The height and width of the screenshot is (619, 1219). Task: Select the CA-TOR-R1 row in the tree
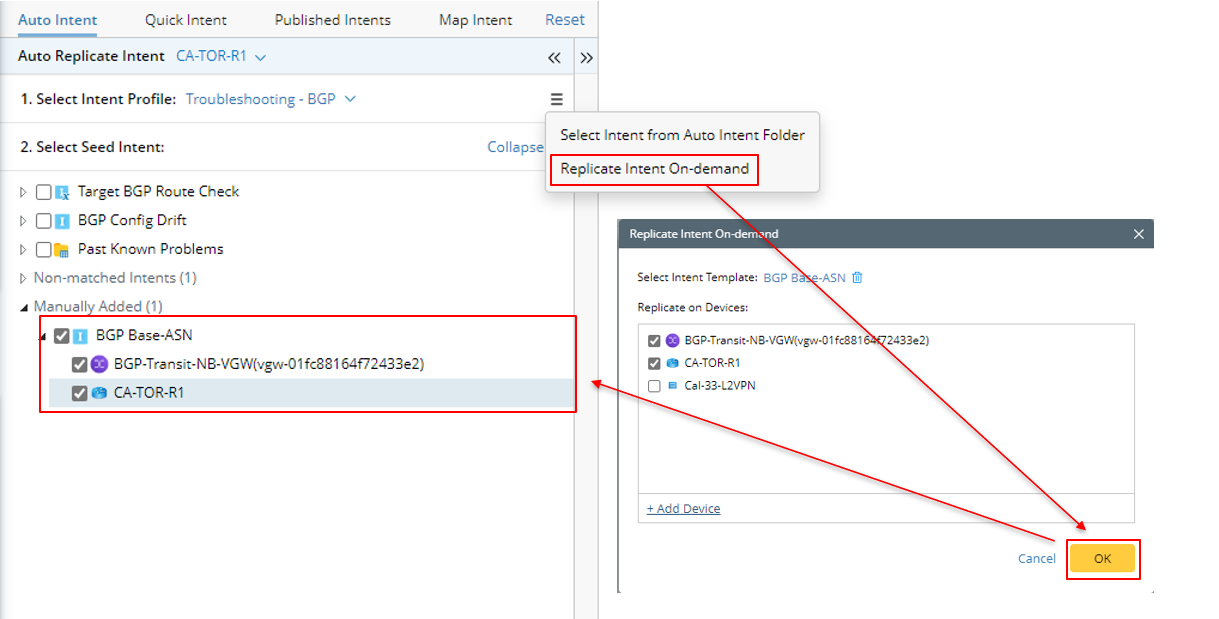point(149,394)
